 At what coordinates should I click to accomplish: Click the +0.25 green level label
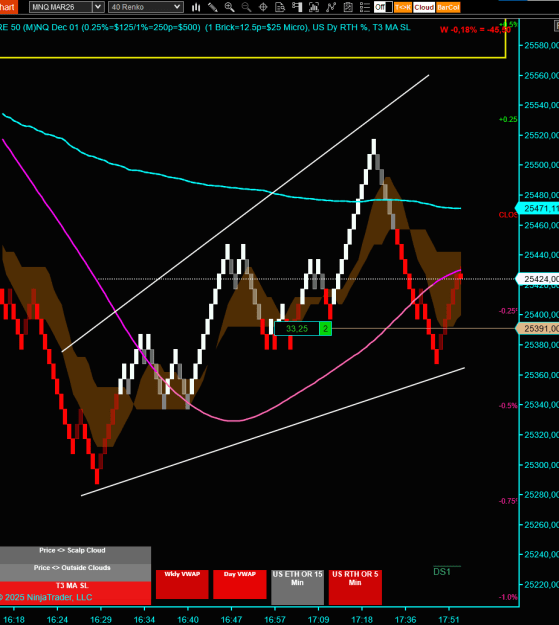[508, 119]
